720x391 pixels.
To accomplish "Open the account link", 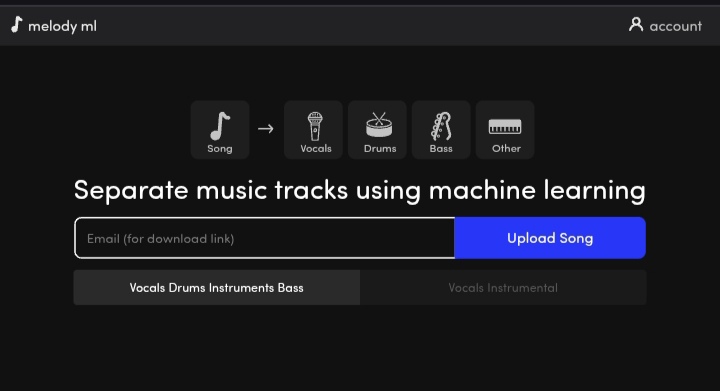I will (x=675, y=26).
